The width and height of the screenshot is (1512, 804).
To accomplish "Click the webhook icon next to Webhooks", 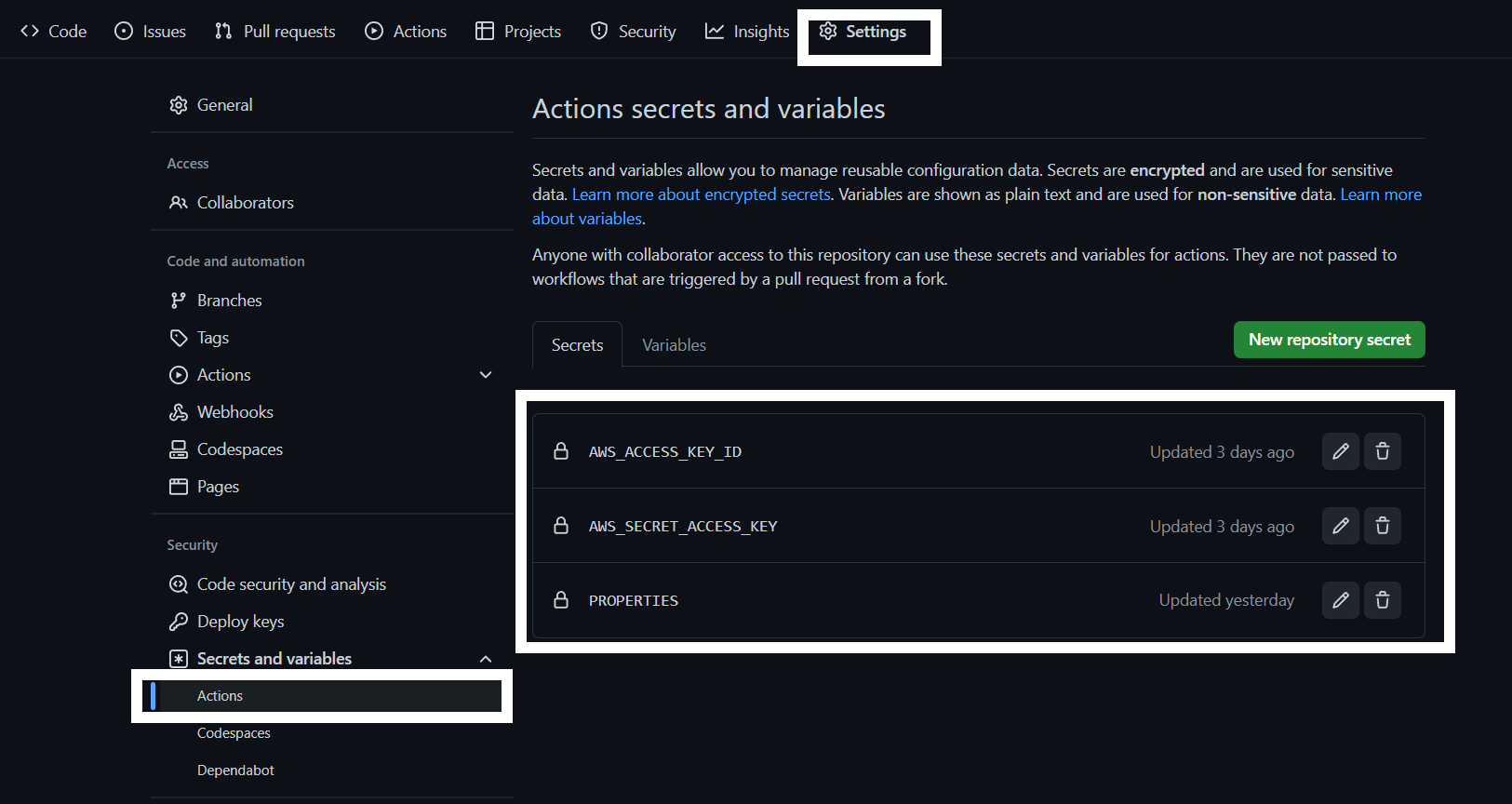I will [x=179, y=412].
